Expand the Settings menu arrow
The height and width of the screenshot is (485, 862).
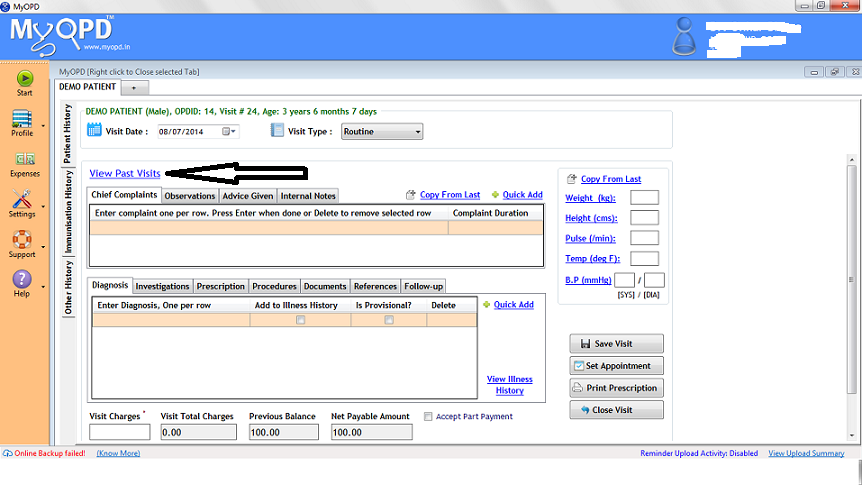coord(43,207)
